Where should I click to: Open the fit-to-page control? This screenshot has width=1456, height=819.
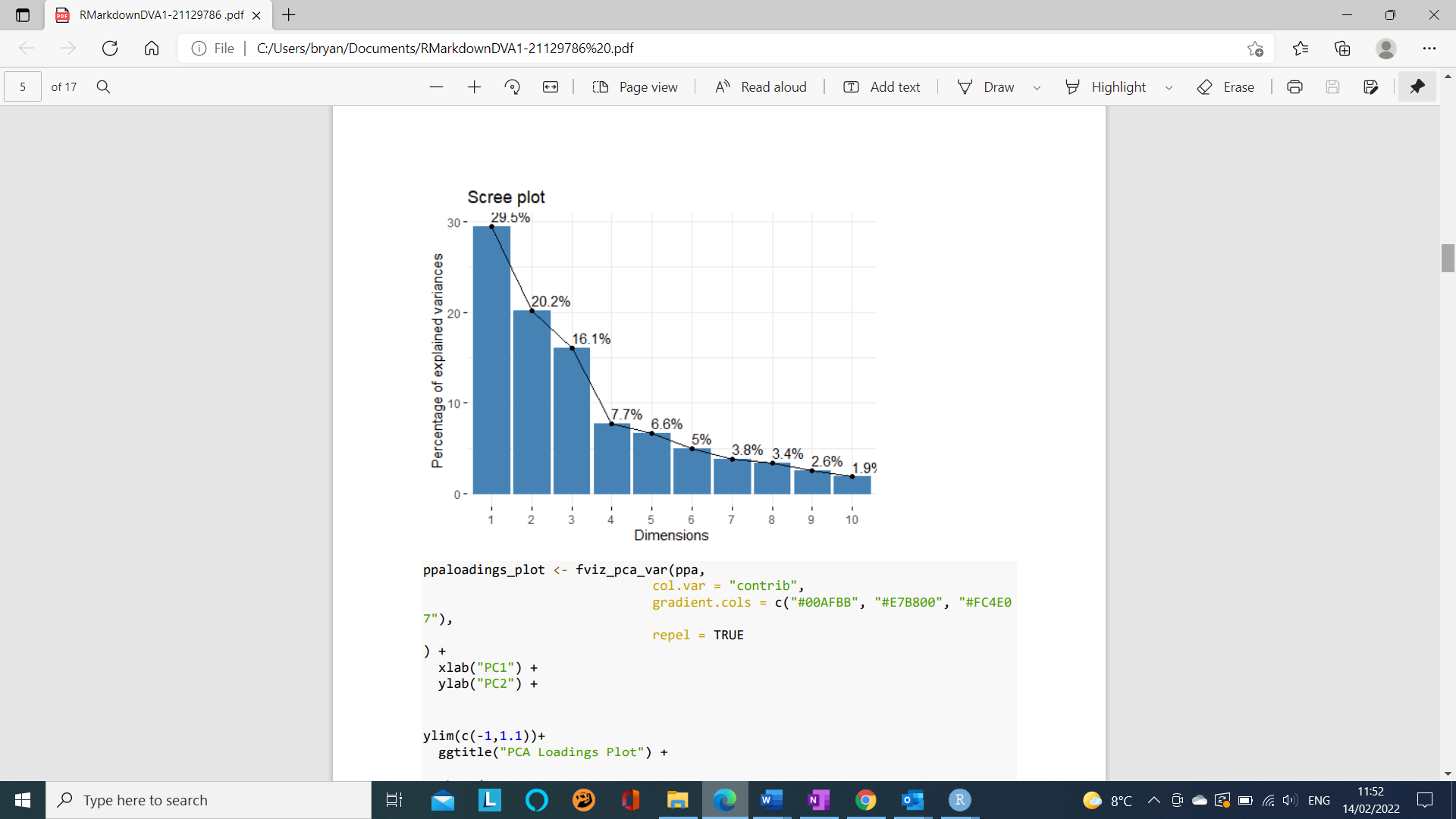click(551, 86)
